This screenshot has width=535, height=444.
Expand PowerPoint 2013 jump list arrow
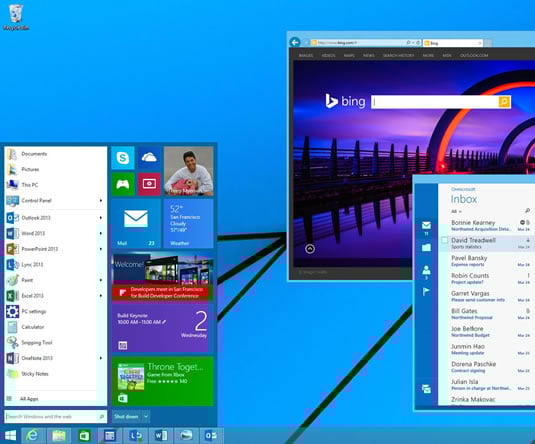pos(101,249)
